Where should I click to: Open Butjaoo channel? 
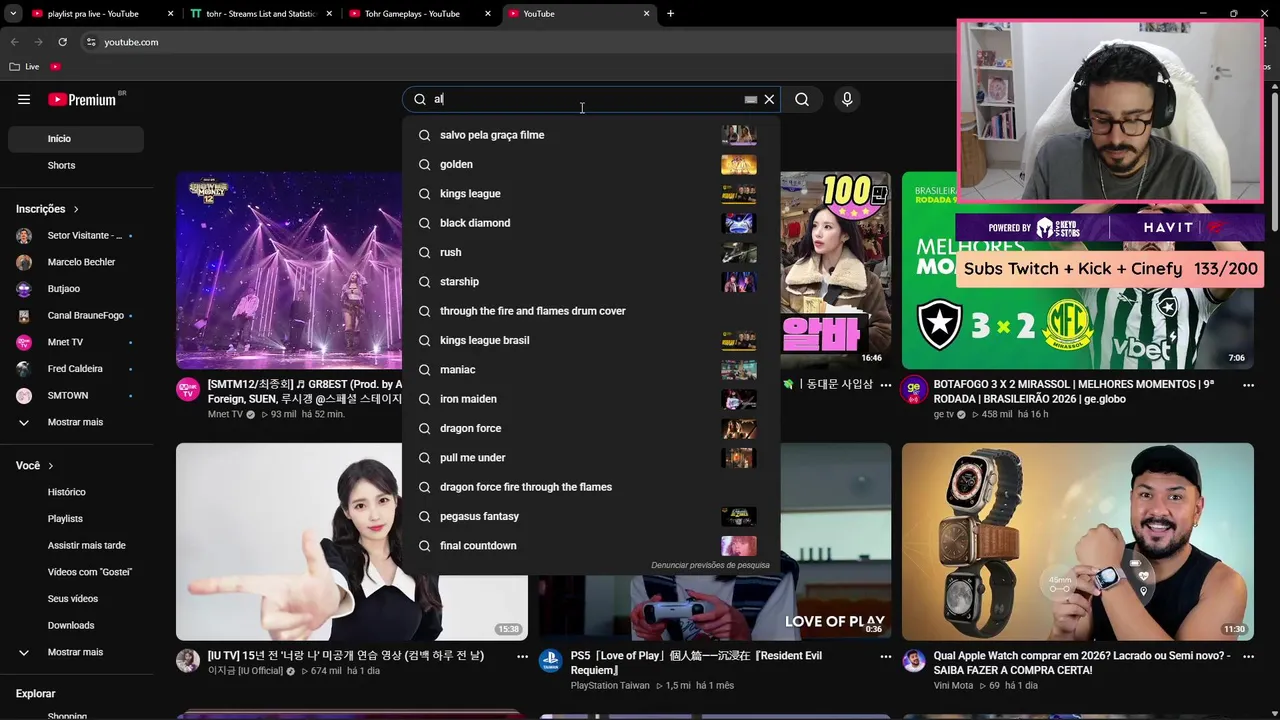coord(76,289)
